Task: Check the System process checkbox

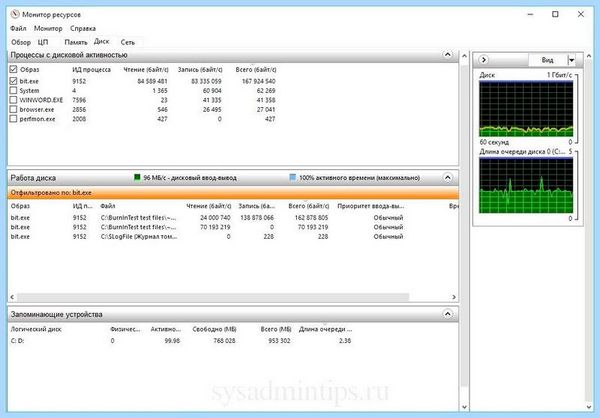Action: (13, 90)
